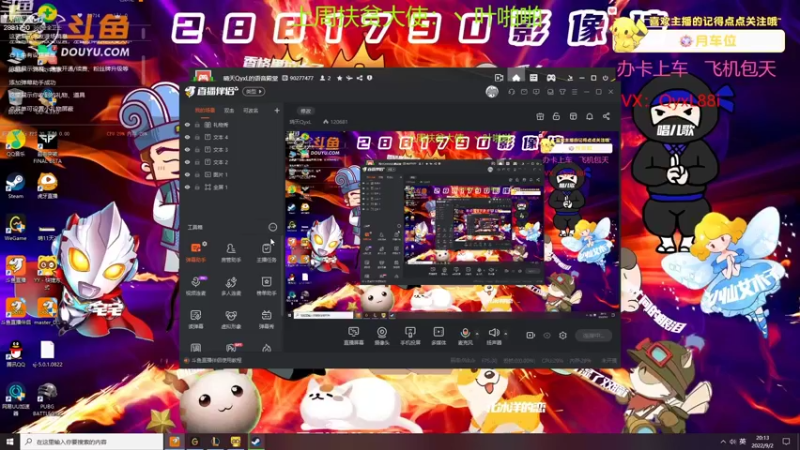Click the 修改 edit button above preview

(305, 111)
